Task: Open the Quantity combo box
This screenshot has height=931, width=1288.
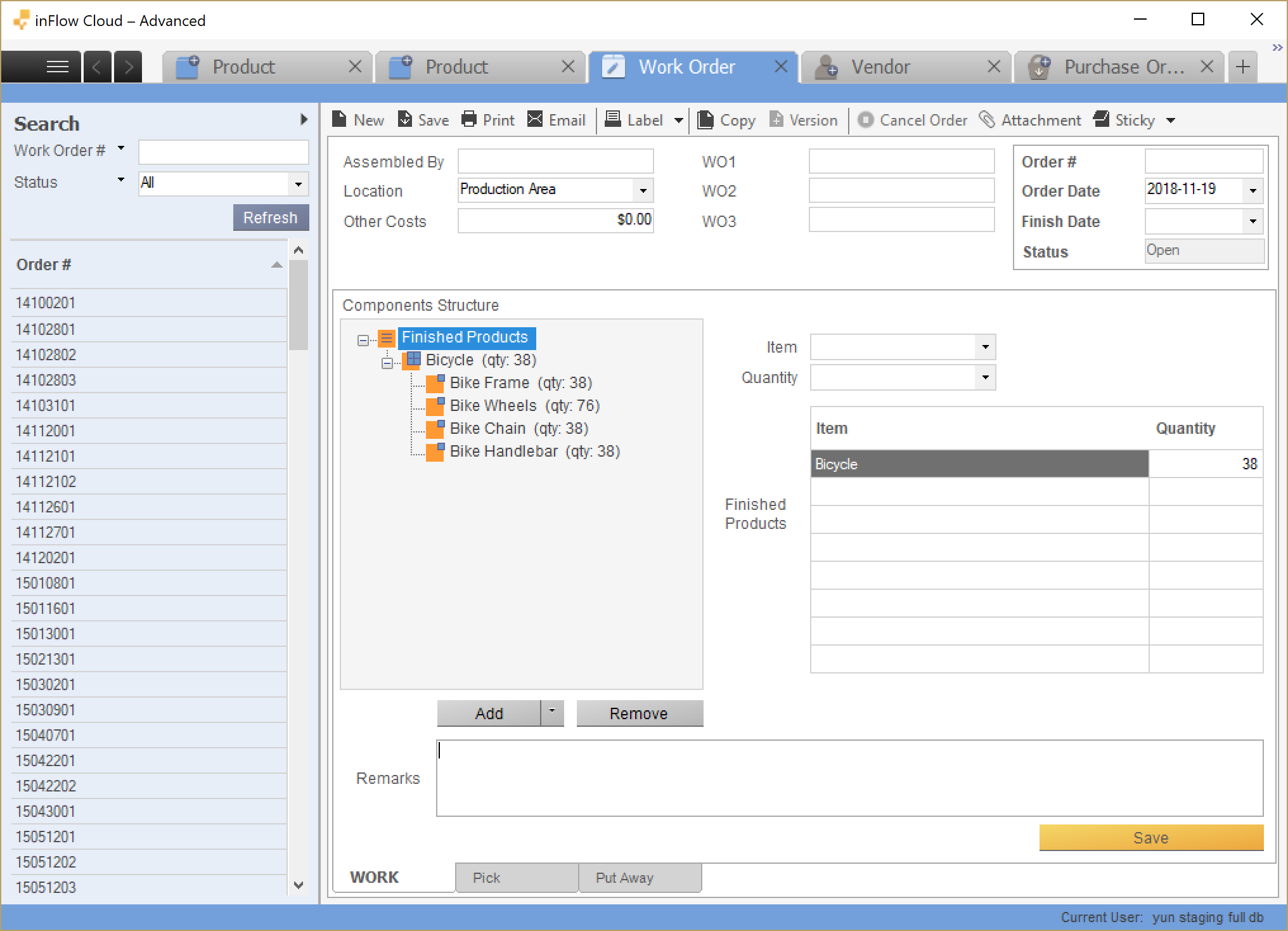Action: pyautogui.click(x=985, y=377)
